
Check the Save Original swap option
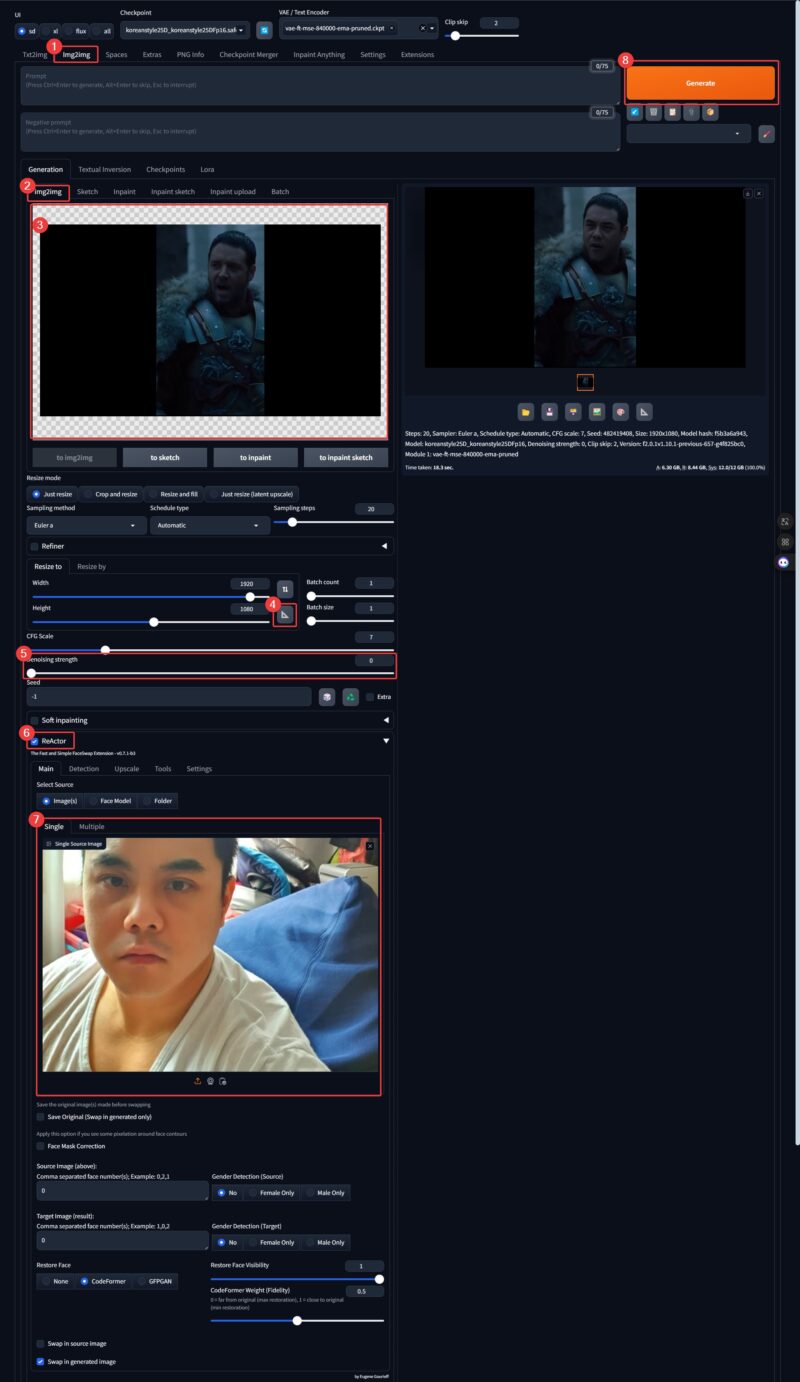(40, 1117)
